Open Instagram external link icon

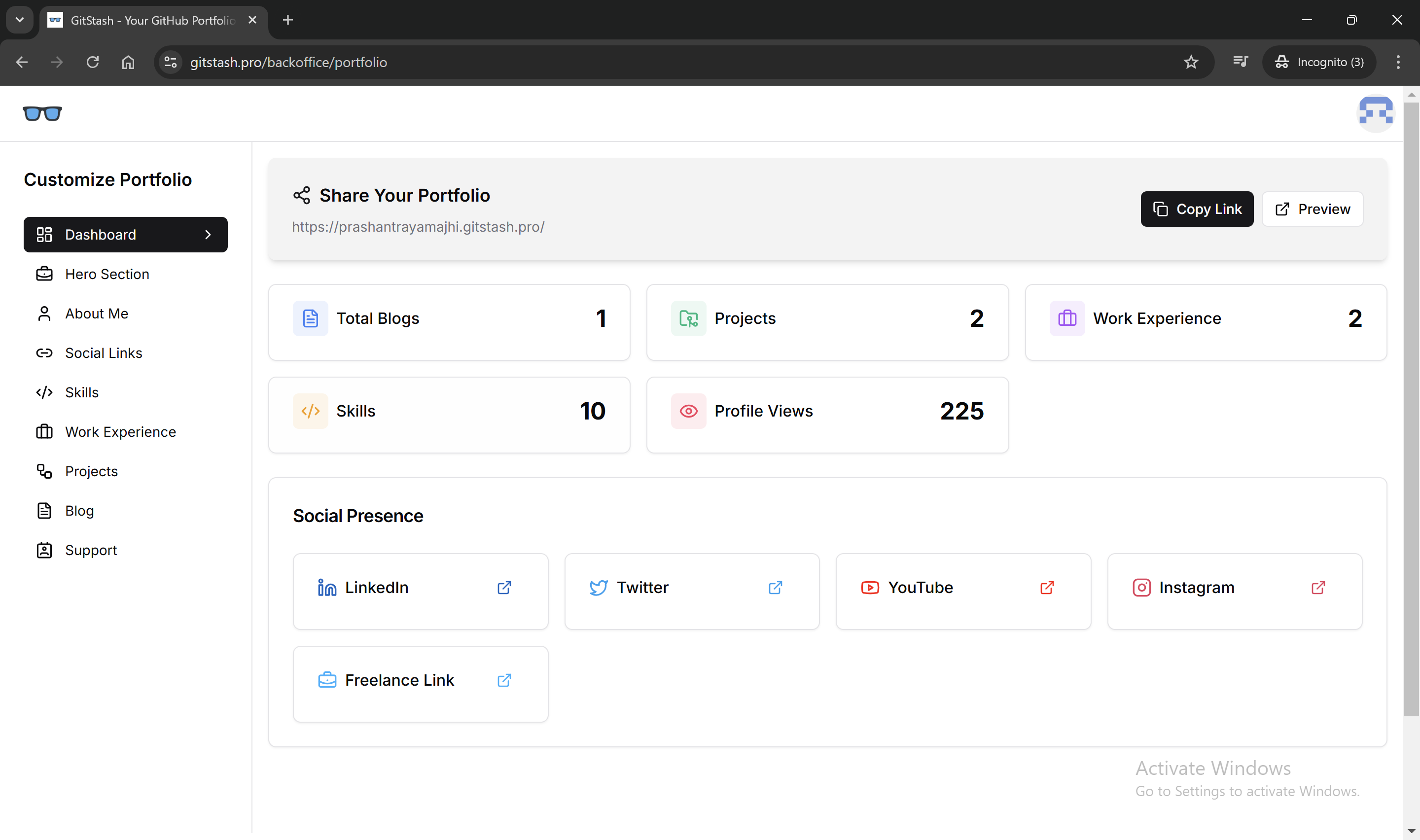1317,588
